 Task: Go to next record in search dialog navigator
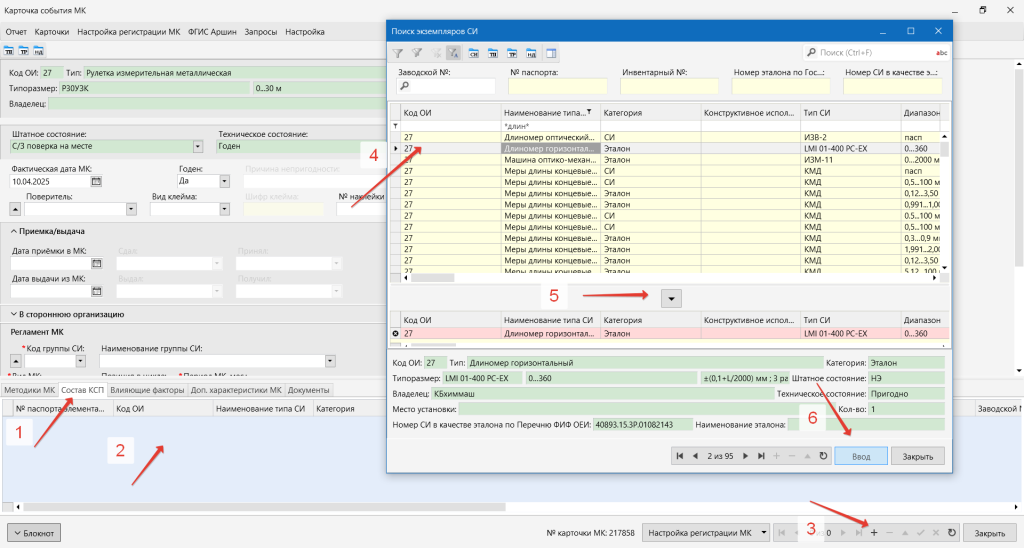pyautogui.click(x=745, y=456)
